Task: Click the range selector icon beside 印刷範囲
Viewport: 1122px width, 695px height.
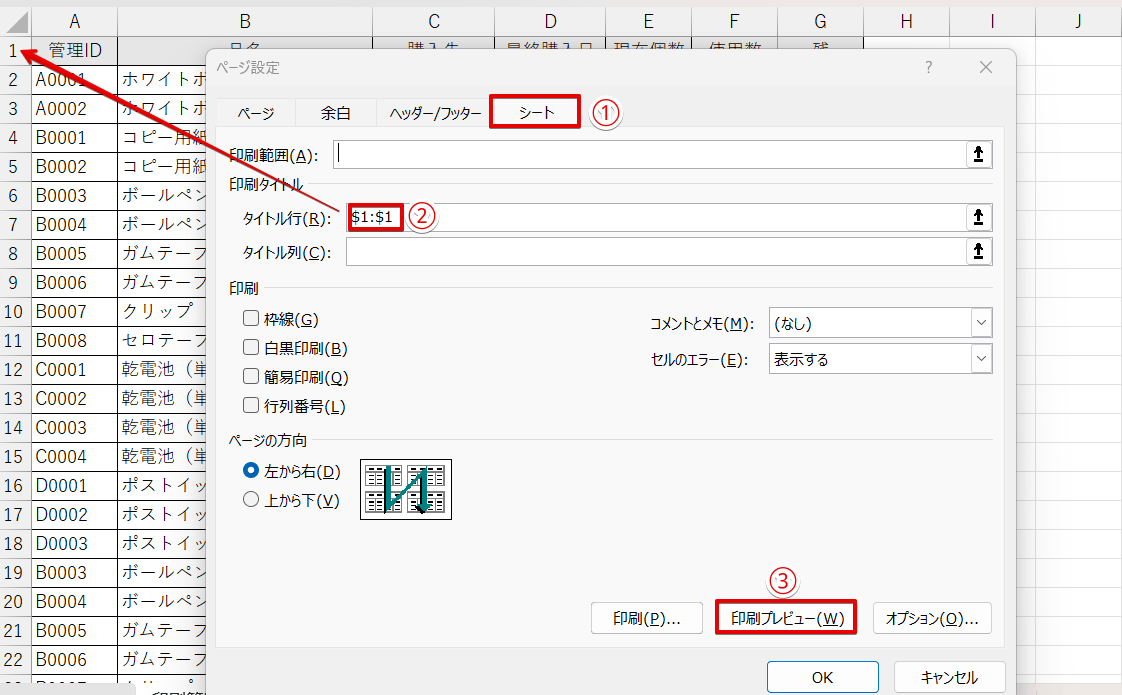Action: click(x=978, y=153)
